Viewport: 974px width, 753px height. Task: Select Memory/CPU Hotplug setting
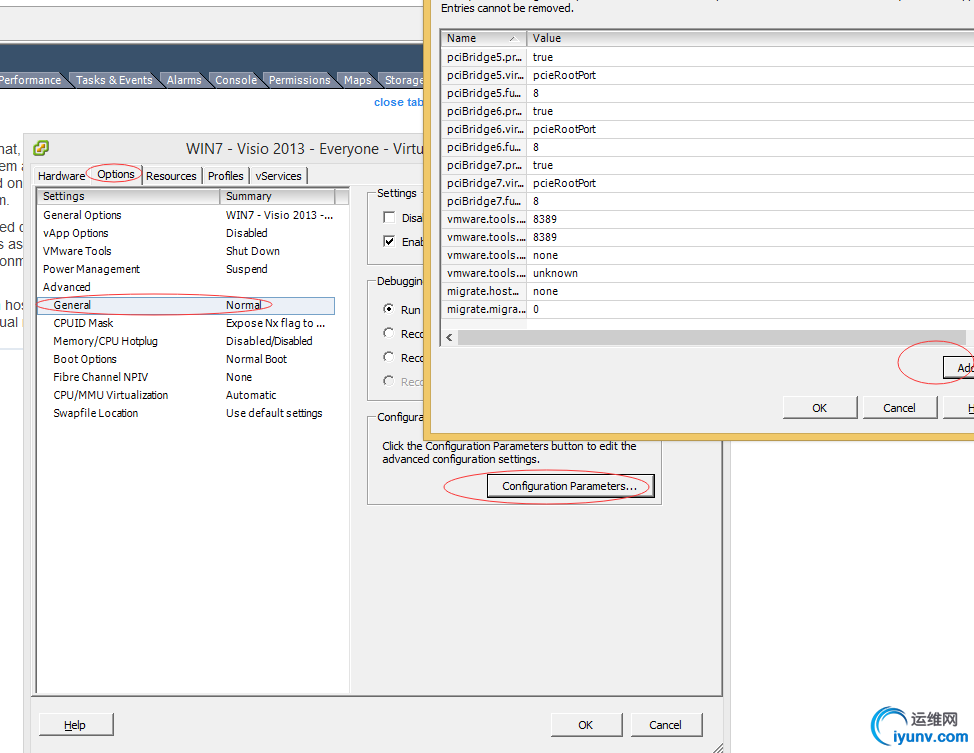tap(186, 341)
